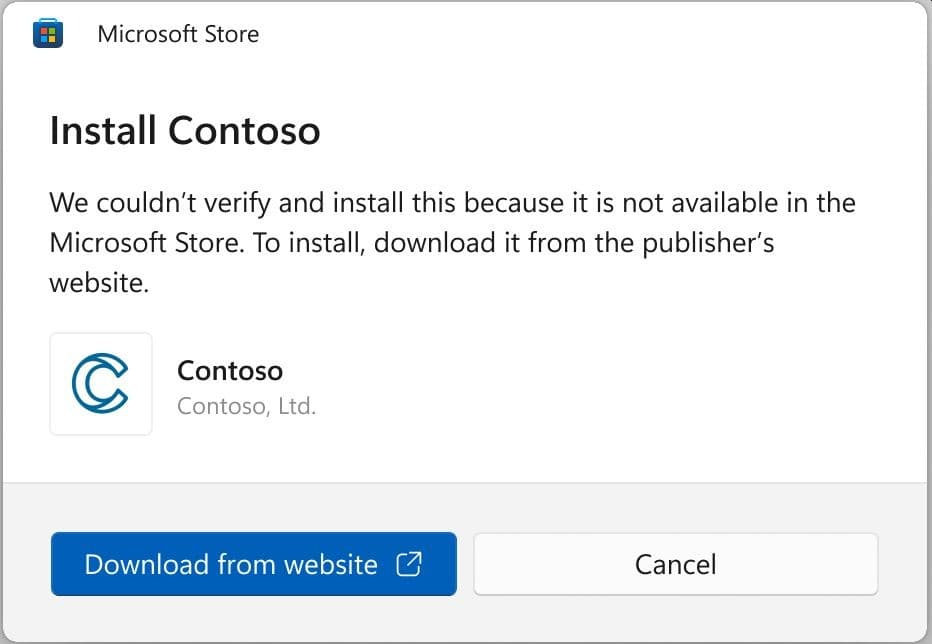
Task: Click the briefcase-shaped Store glyph
Action: pyautogui.click(x=49, y=33)
